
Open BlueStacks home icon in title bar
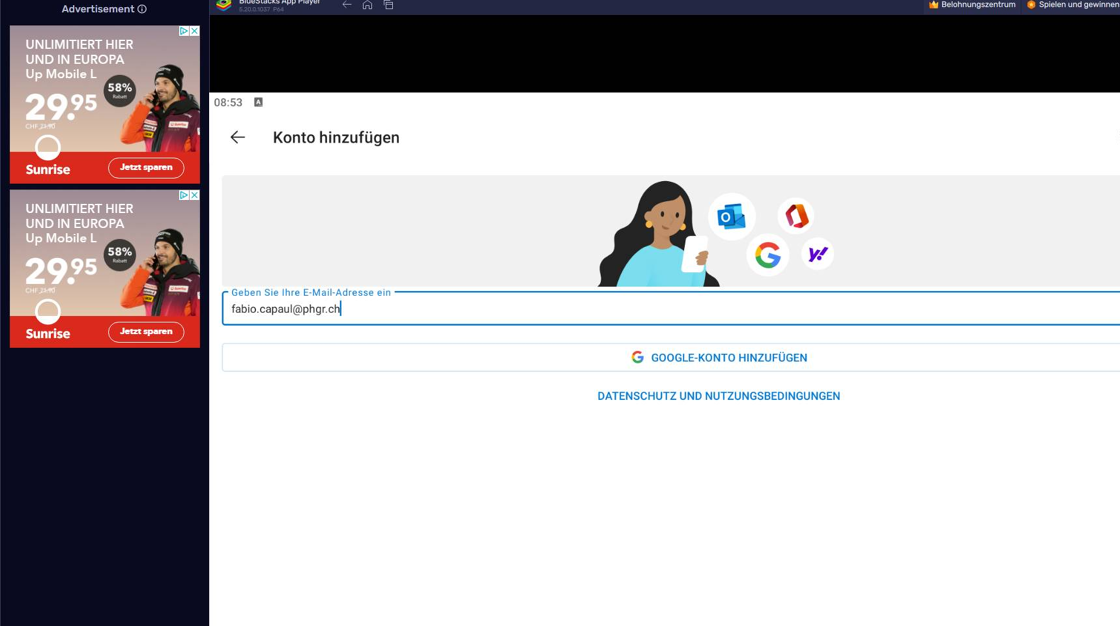coord(367,4)
